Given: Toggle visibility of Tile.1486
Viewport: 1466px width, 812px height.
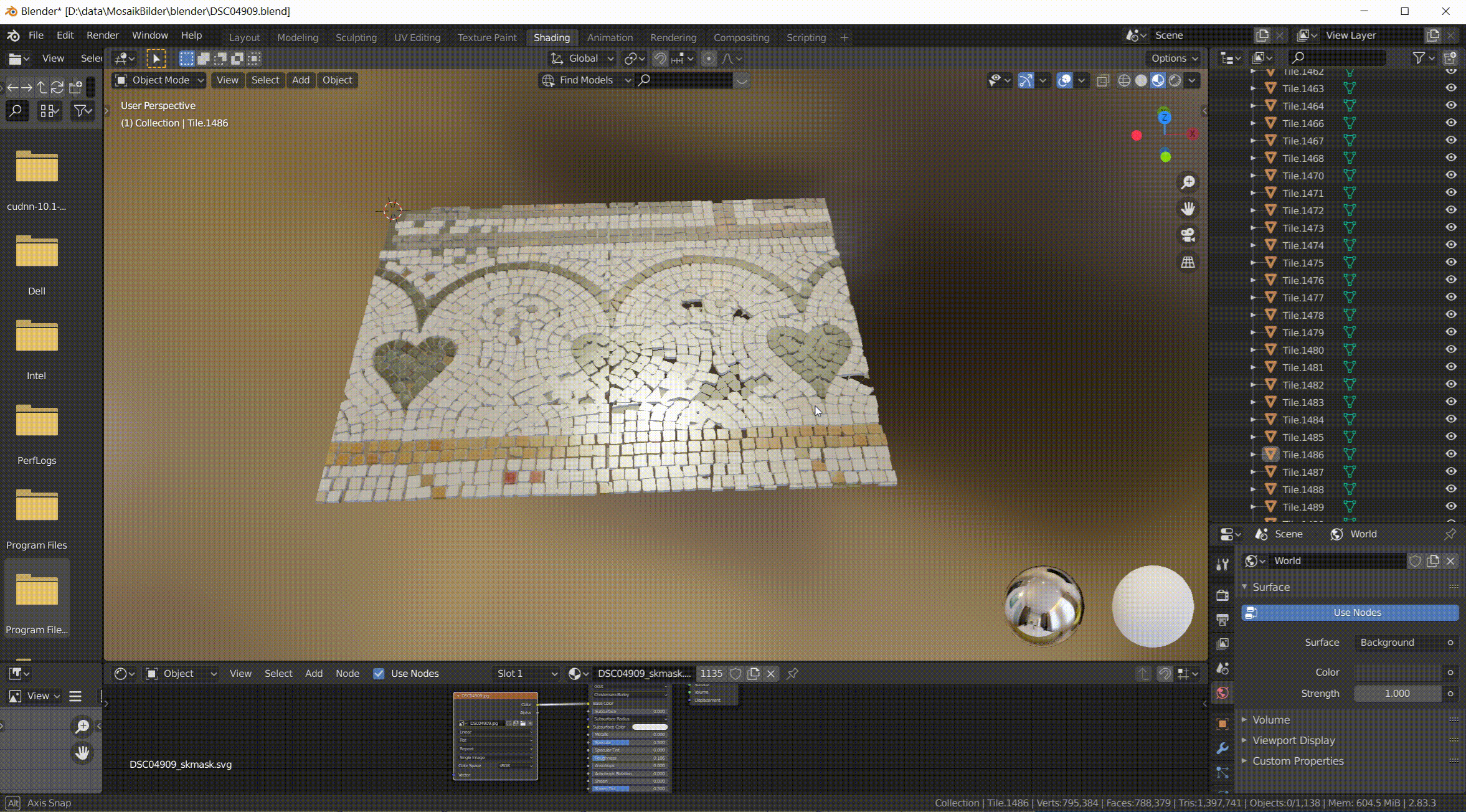Looking at the screenshot, I should coord(1450,455).
